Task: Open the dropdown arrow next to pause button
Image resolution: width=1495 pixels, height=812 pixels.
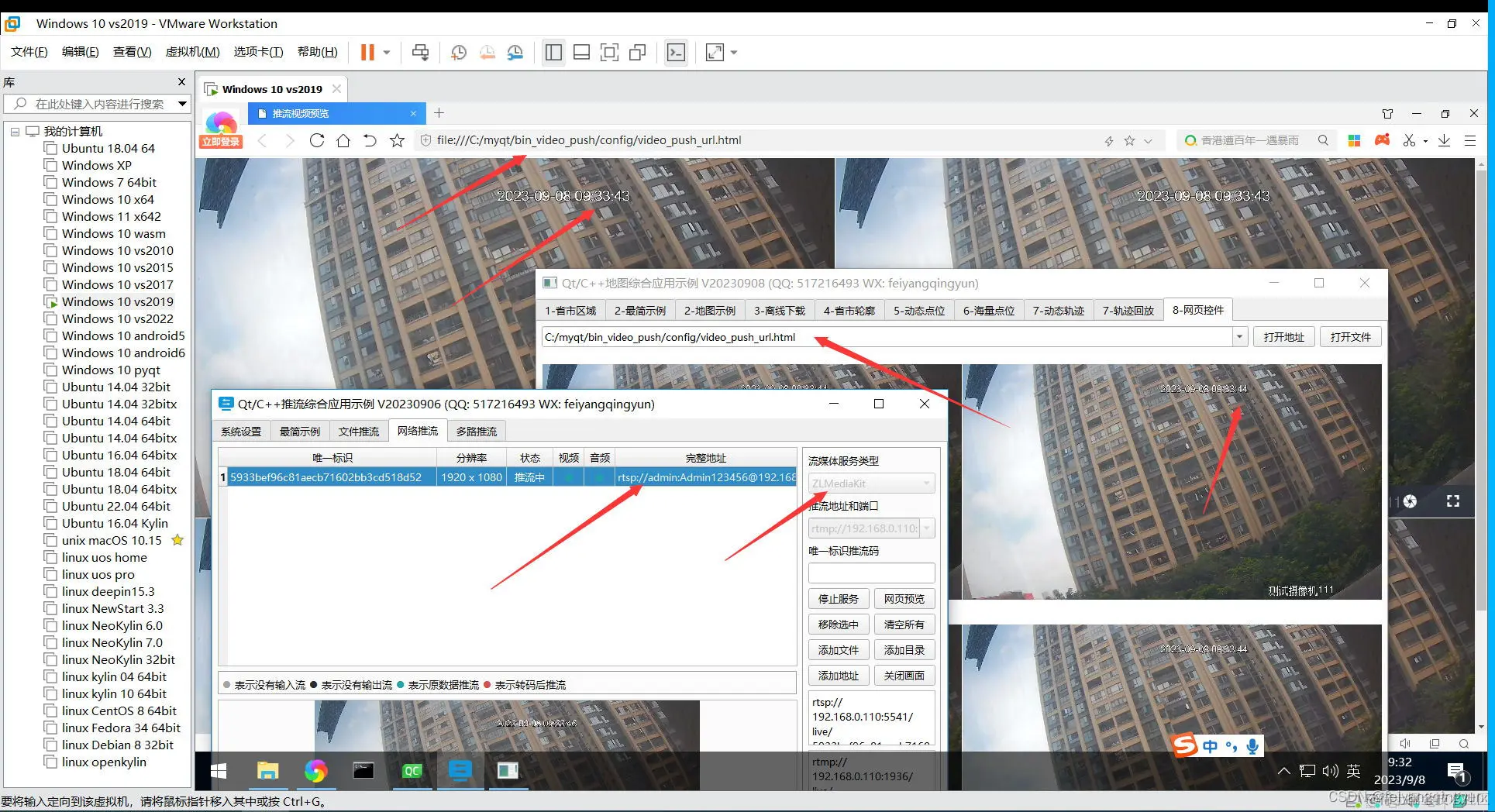Action: click(x=387, y=53)
